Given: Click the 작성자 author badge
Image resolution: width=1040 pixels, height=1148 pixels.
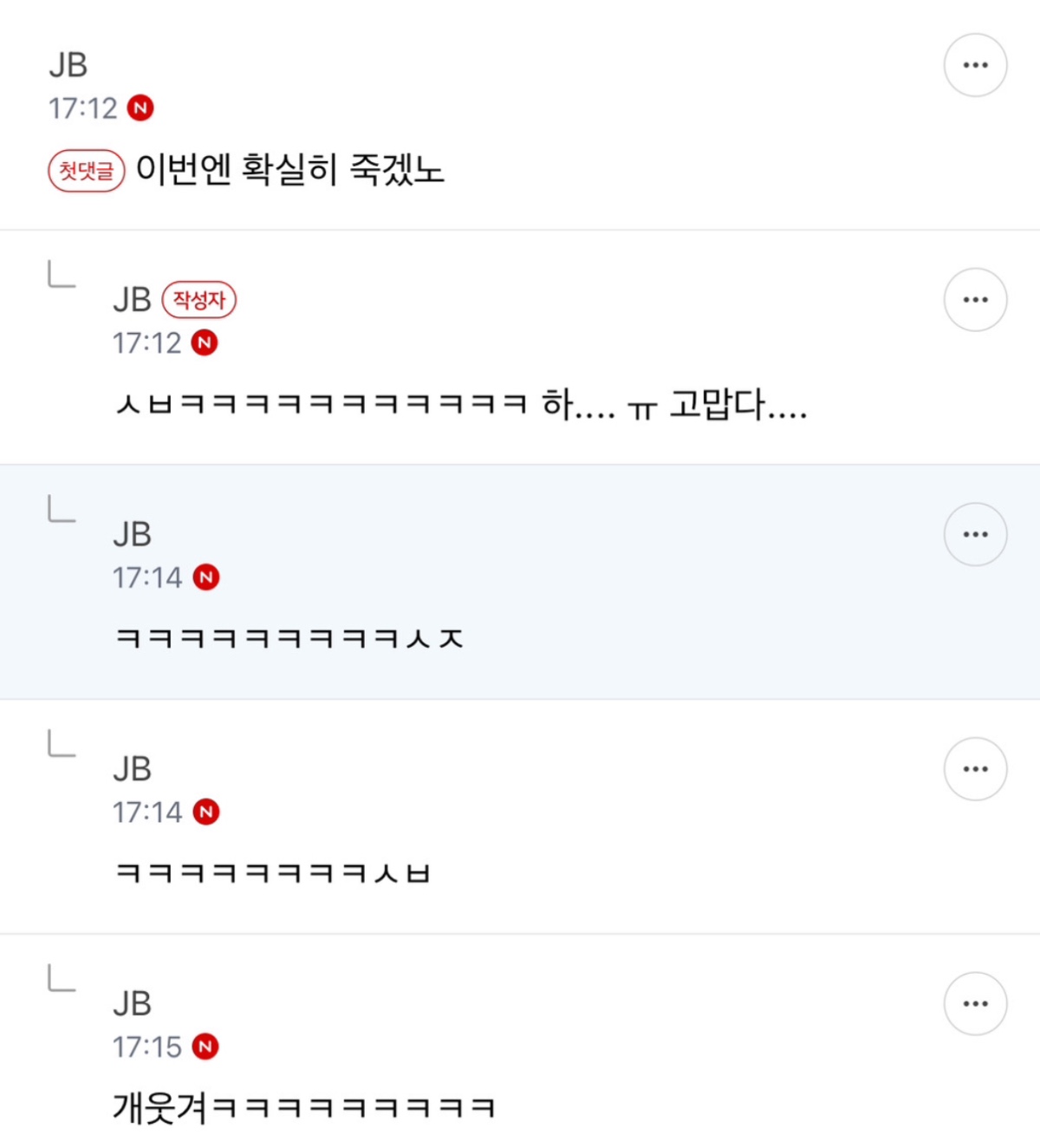Looking at the screenshot, I should click(199, 300).
